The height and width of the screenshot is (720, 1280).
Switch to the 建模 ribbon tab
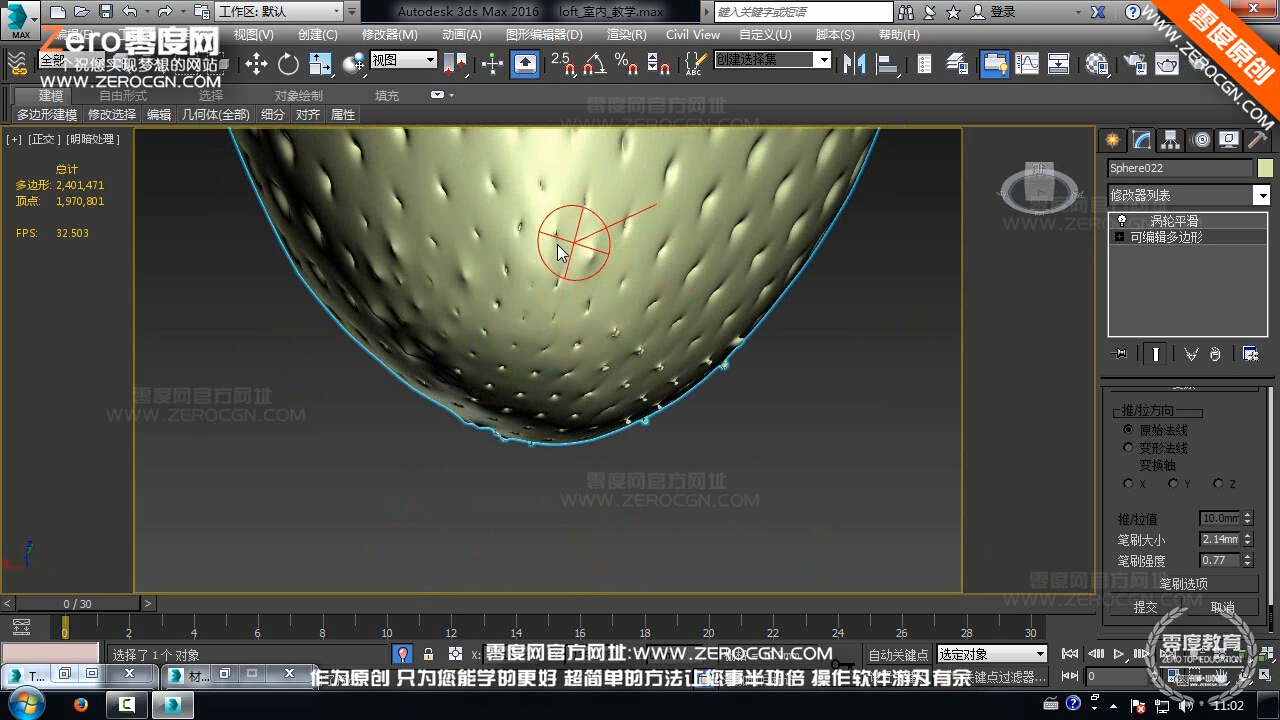click(x=51, y=96)
